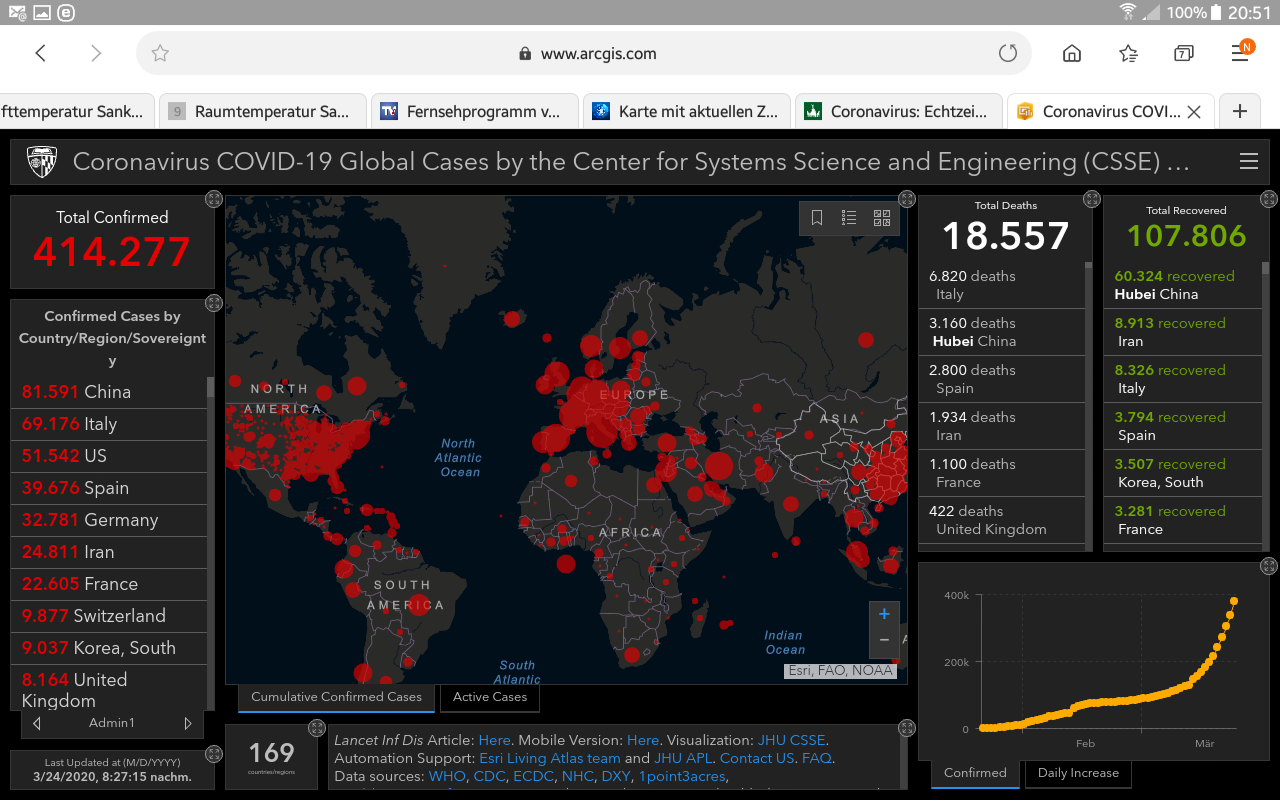
Task: Select 8.913 recovered Iran entry
Action: tap(1182, 332)
